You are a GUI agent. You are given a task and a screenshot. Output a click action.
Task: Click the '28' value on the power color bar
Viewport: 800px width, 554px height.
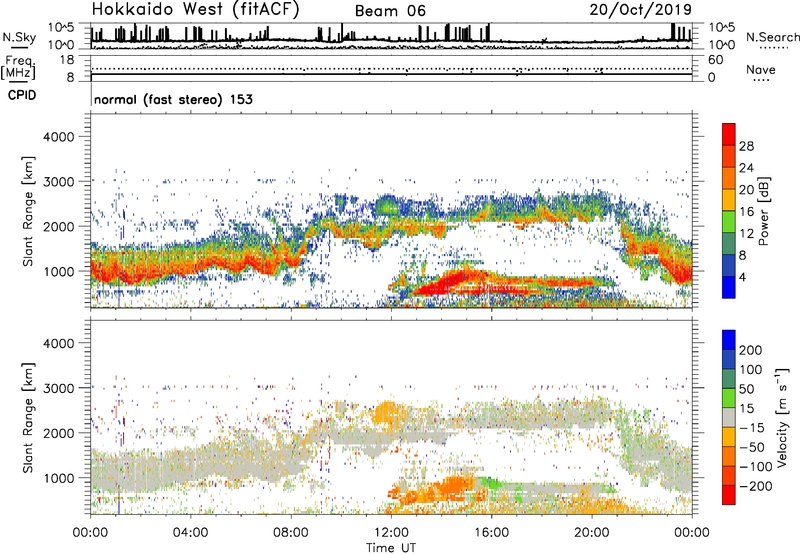(x=746, y=146)
